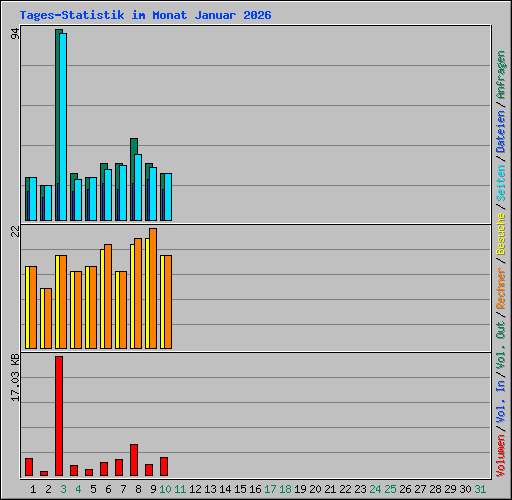Click green day 3 on the x-axis
The image size is (512, 500).
[x=63, y=489]
